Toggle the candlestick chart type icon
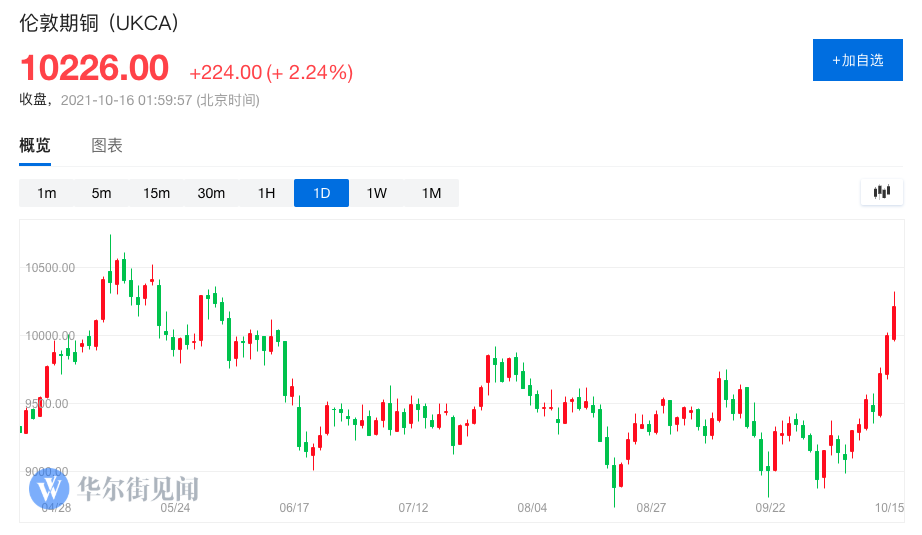This screenshot has width=922, height=535. (881, 192)
